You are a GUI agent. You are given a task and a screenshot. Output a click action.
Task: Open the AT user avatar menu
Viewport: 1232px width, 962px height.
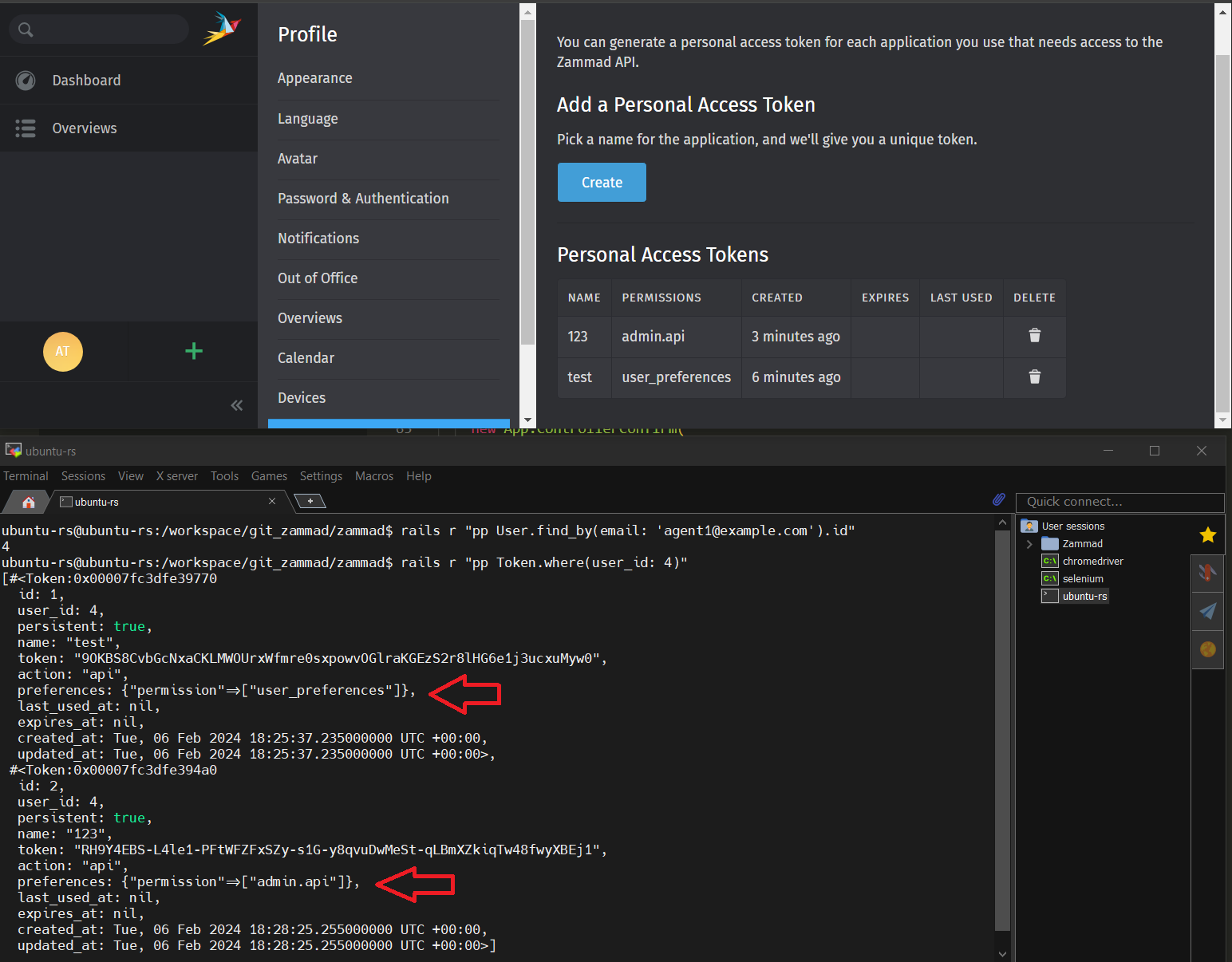click(x=63, y=352)
